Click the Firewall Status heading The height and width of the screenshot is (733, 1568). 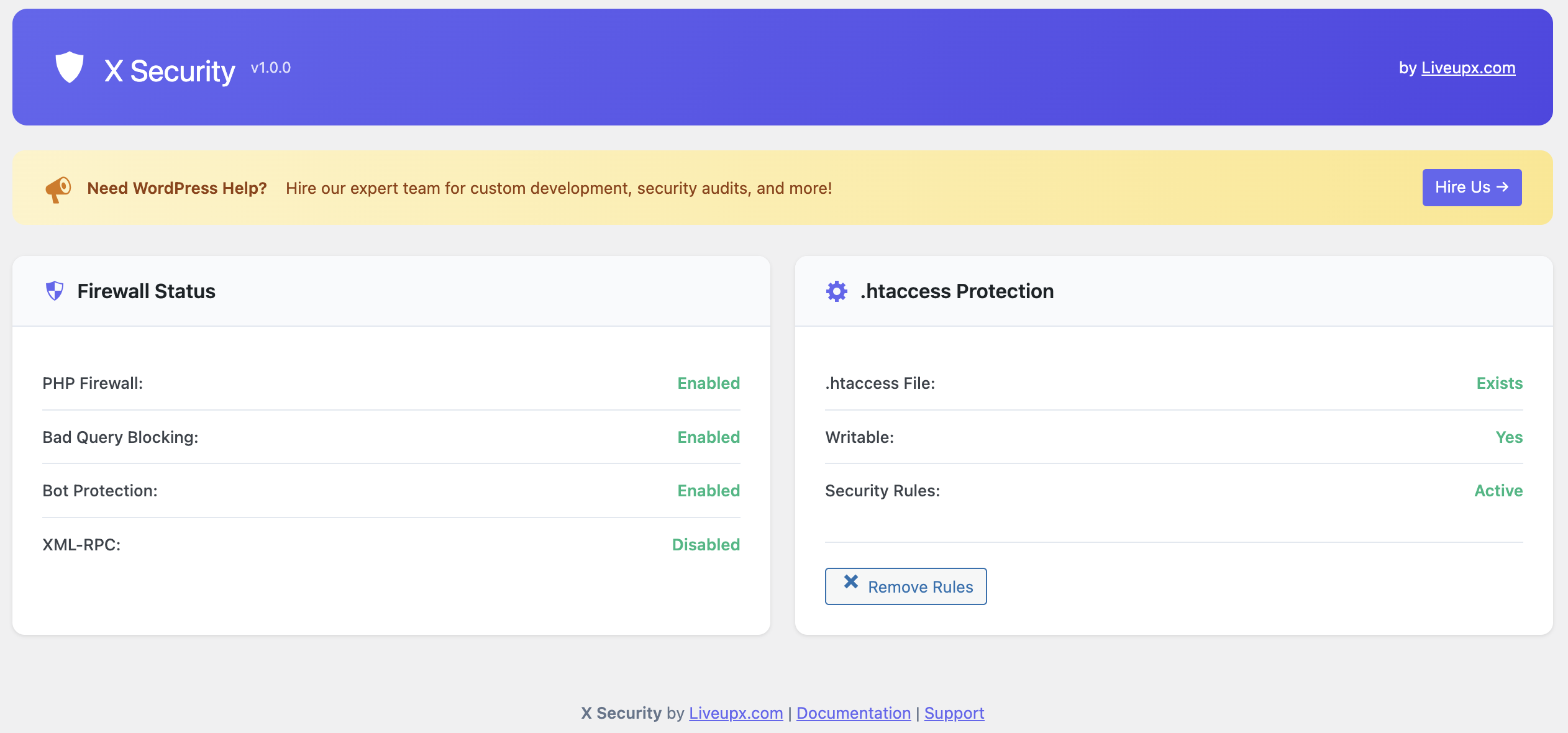pyautogui.click(x=146, y=291)
